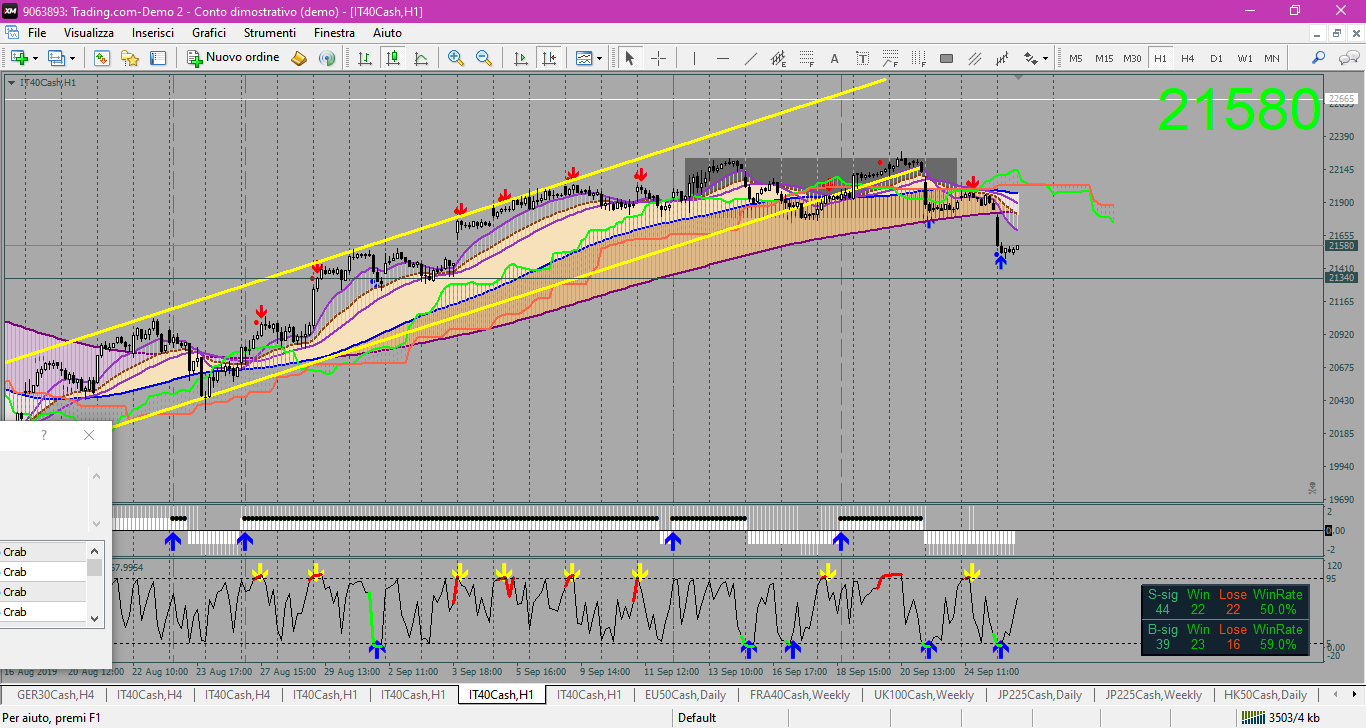Close the small floating panel

(89, 435)
